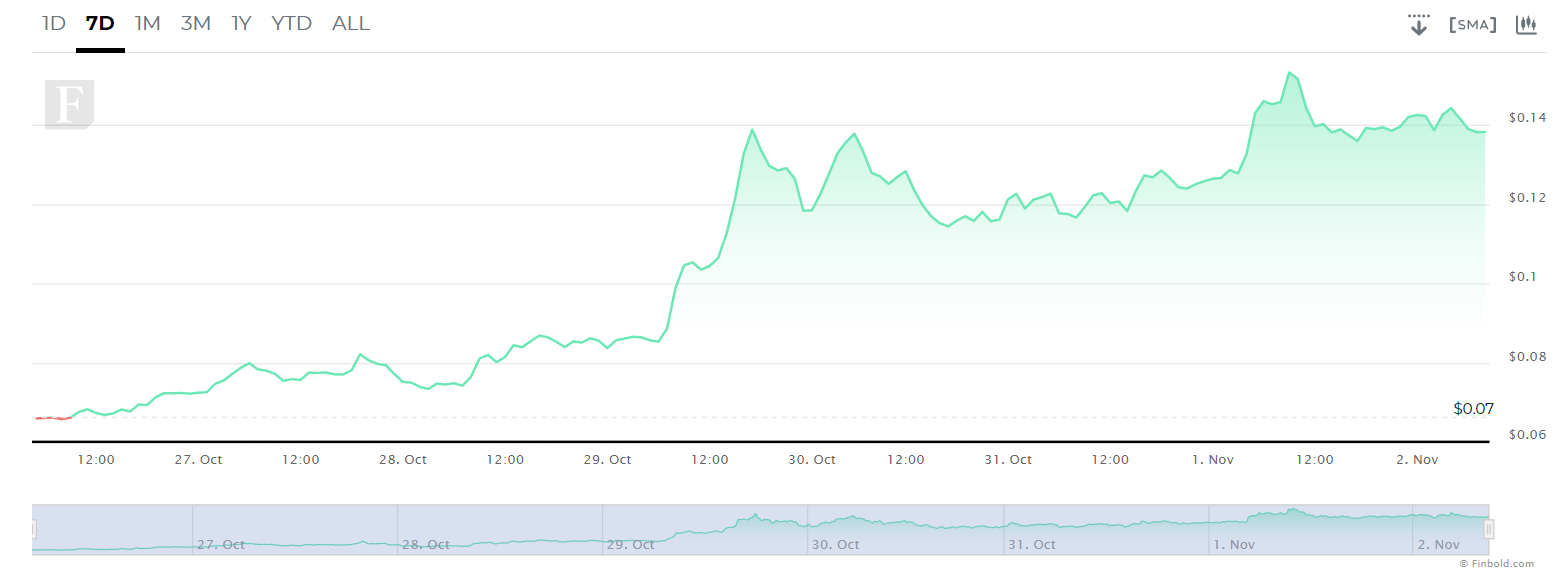Show ALL price history

pyautogui.click(x=350, y=24)
